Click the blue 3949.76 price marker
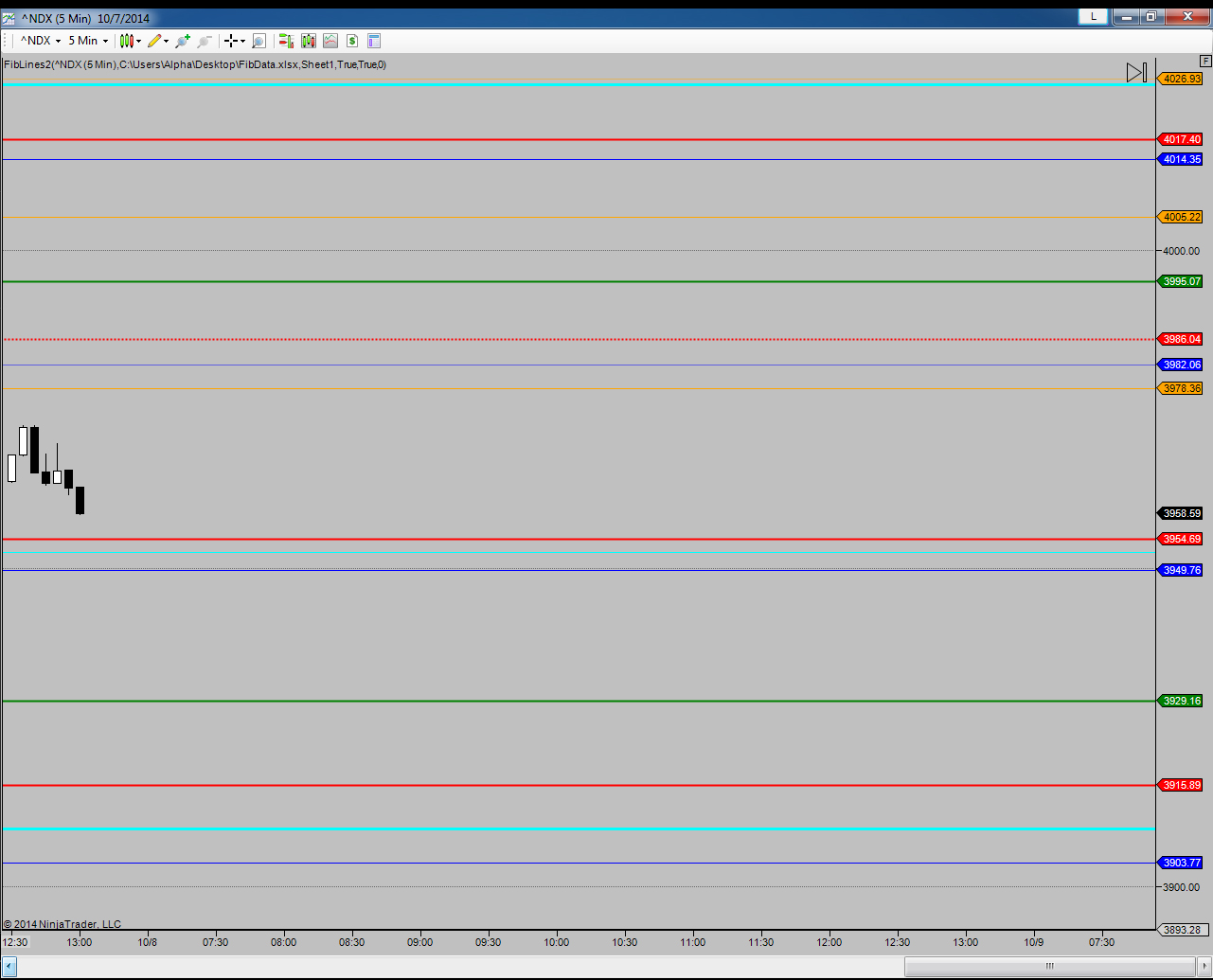Image resolution: width=1213 pixels, height=980 pixels. (x=1180, y=570)
